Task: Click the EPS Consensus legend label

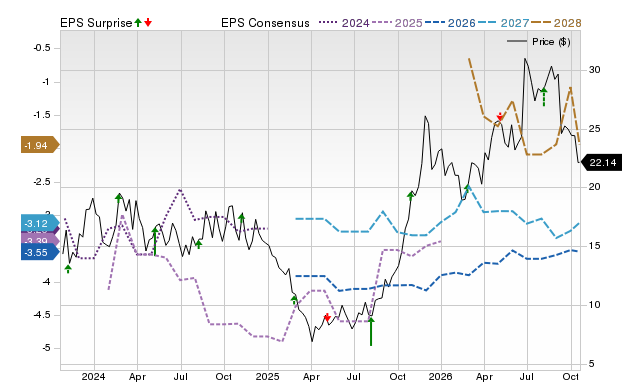Action: point(265,23)
